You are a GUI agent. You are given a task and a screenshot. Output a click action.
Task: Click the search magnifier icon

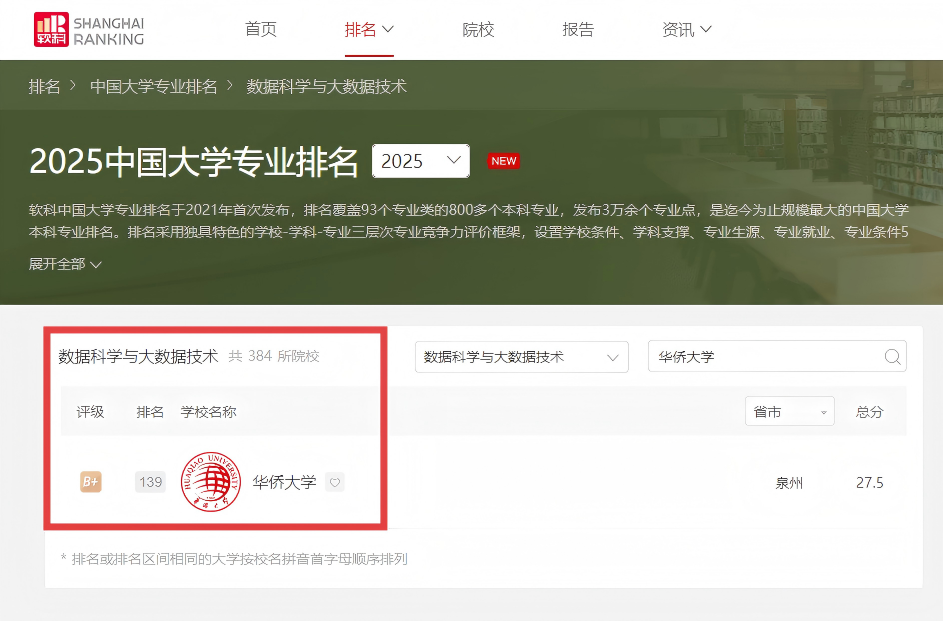(x=892, y=357)
